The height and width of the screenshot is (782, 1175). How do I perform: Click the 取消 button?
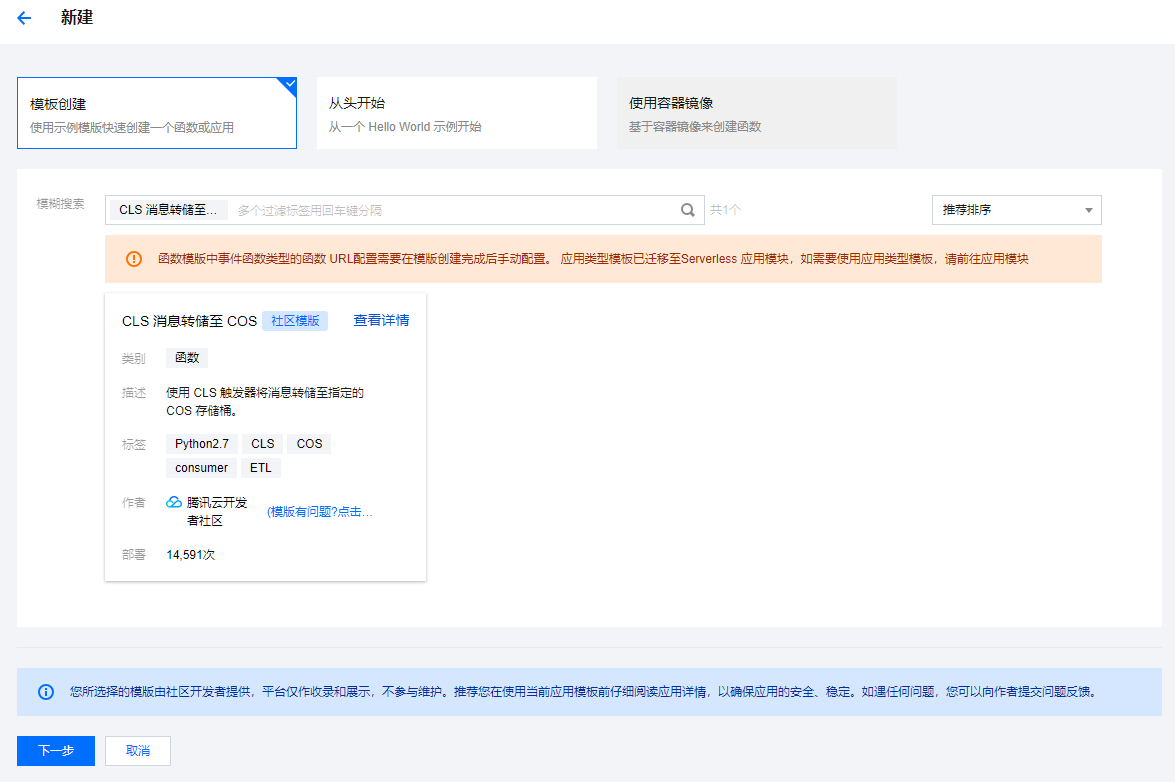[x=138, y=751]
